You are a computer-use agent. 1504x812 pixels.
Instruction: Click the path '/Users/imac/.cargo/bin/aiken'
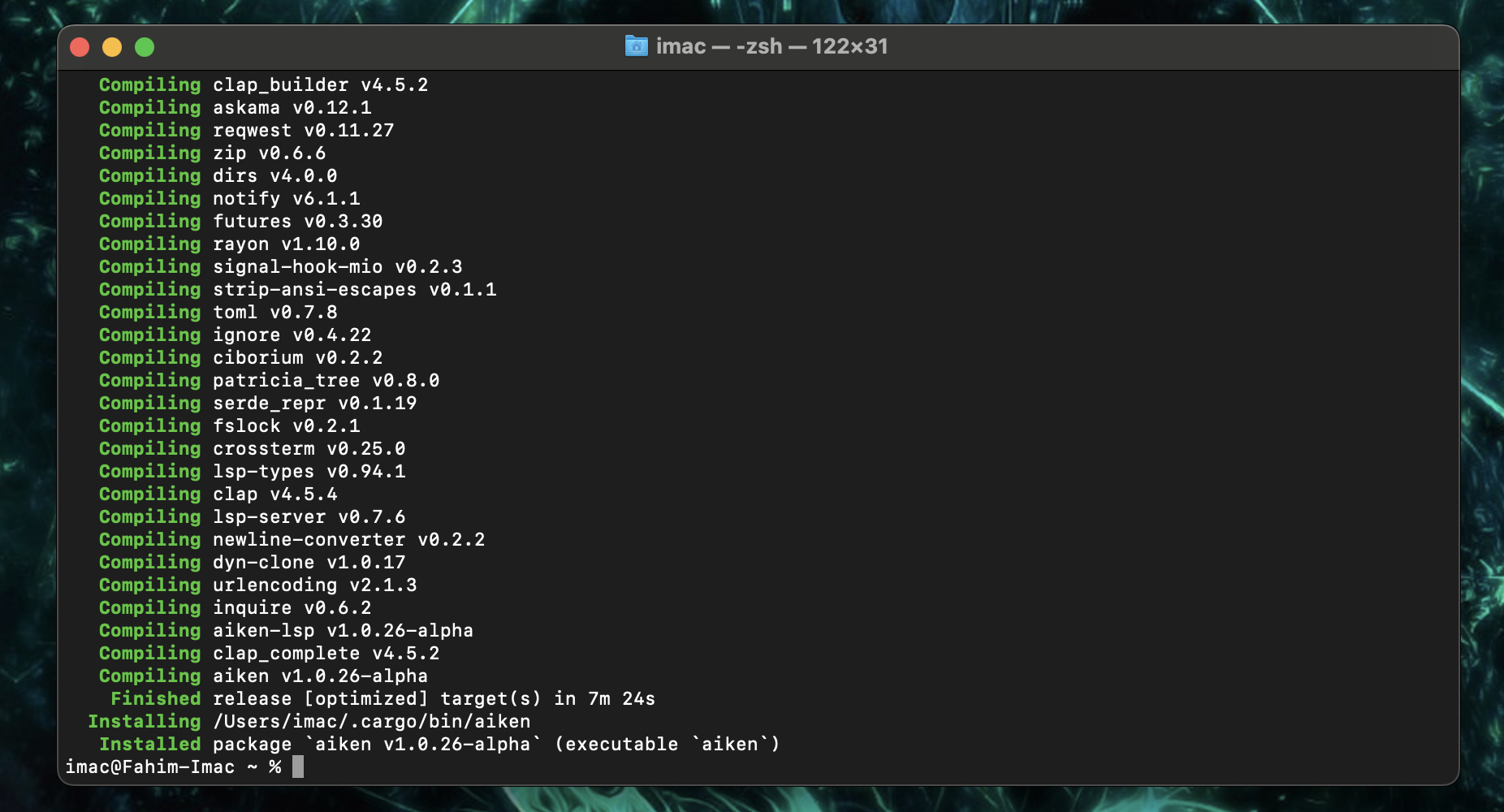click(x=371, y=721)
